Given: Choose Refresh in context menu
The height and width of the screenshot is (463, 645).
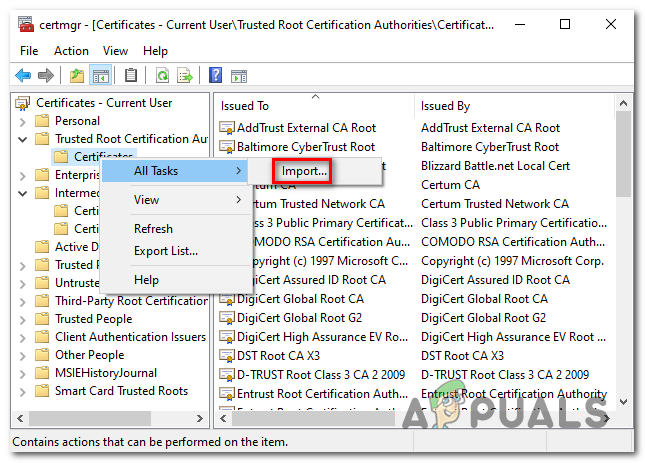Looking at the screenshot, I should (174, 229).
